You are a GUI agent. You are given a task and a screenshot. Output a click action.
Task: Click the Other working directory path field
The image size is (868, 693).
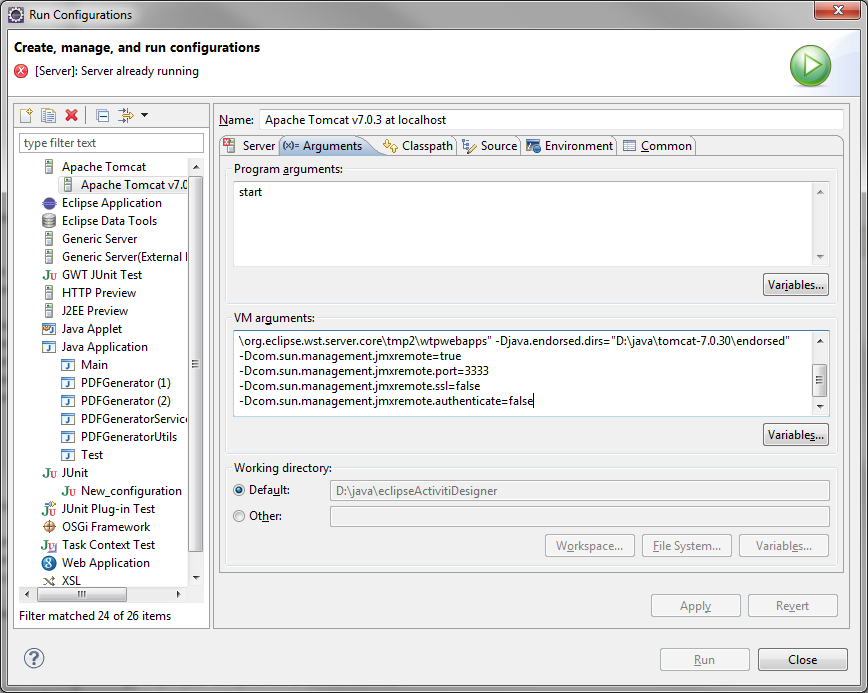pos(580,516)
